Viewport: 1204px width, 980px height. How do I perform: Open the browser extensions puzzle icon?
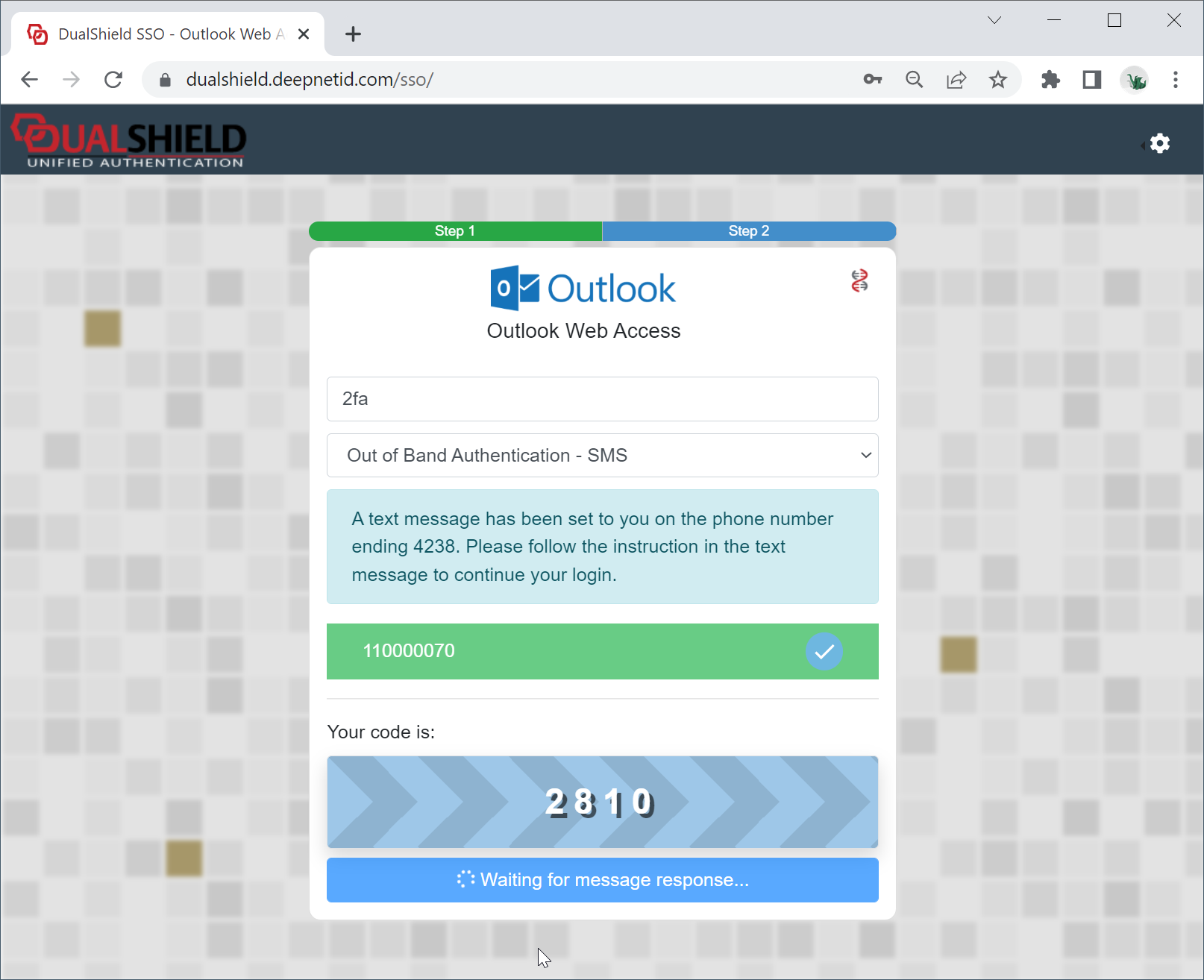[1050, 80]
